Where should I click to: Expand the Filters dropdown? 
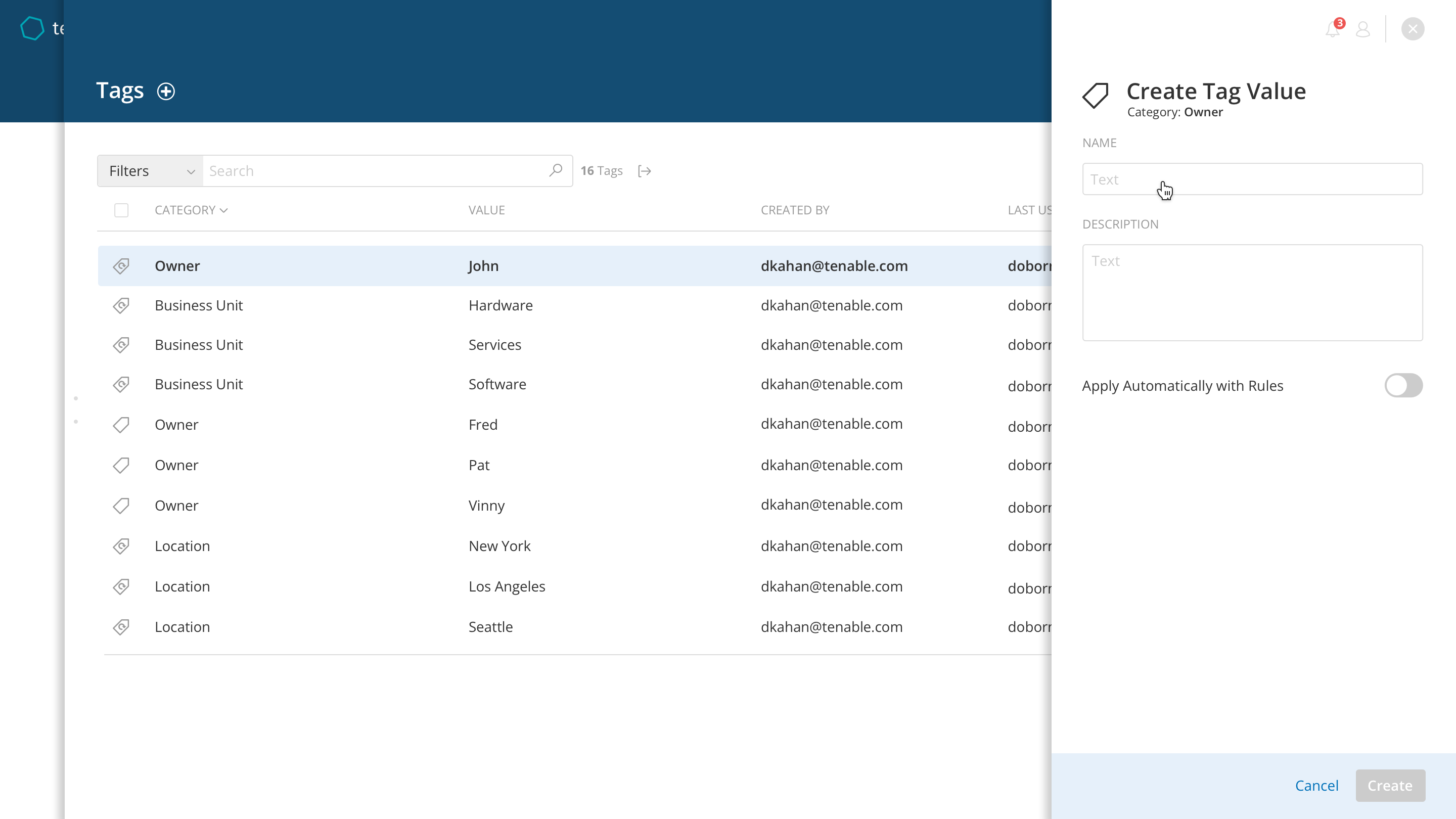click(x=150, y=171)
